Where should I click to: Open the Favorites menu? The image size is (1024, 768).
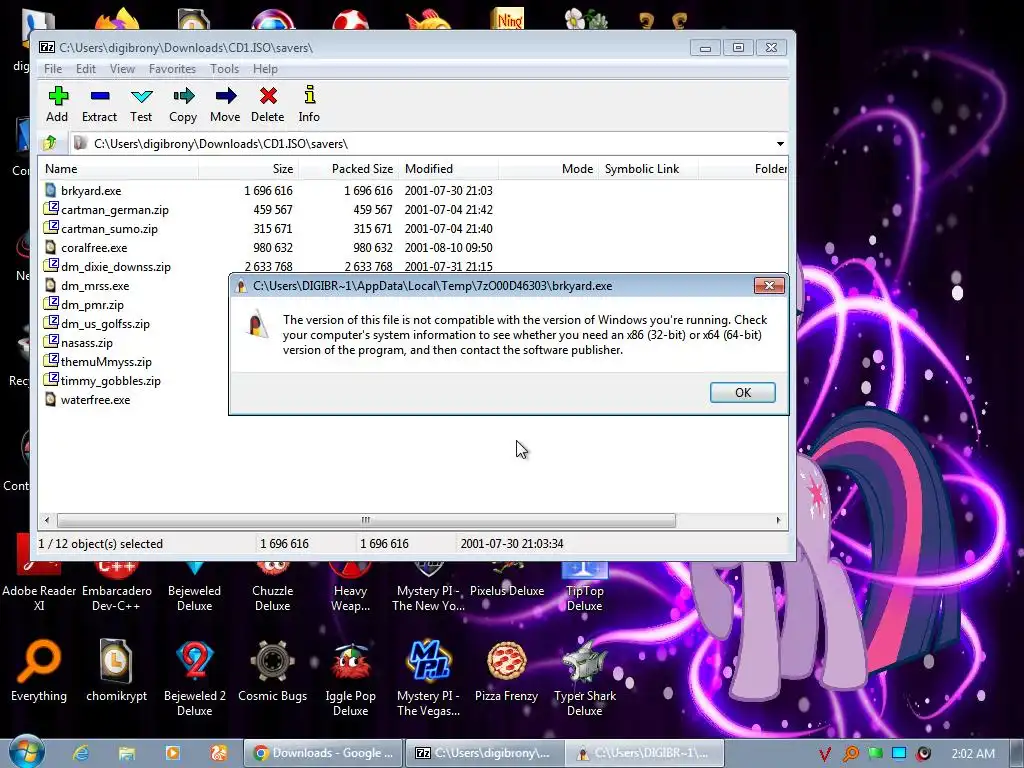click(x=172, y=69)
